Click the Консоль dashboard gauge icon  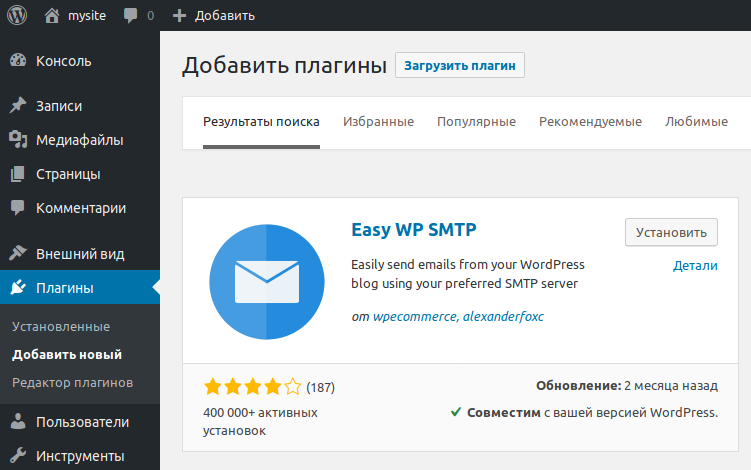coord(18,60)
